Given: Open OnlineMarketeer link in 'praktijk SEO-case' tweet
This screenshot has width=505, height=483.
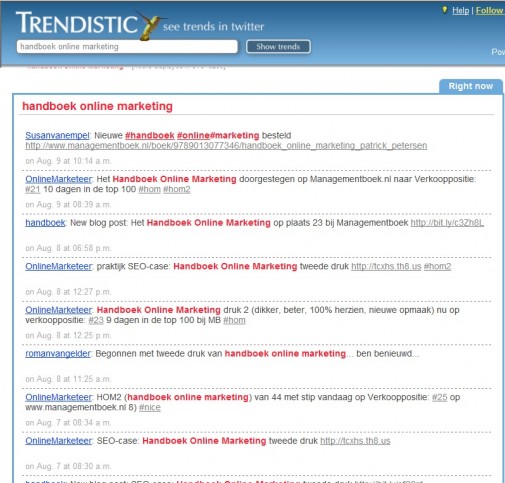Looking at the screenshot, I should [x=58, y=266].
